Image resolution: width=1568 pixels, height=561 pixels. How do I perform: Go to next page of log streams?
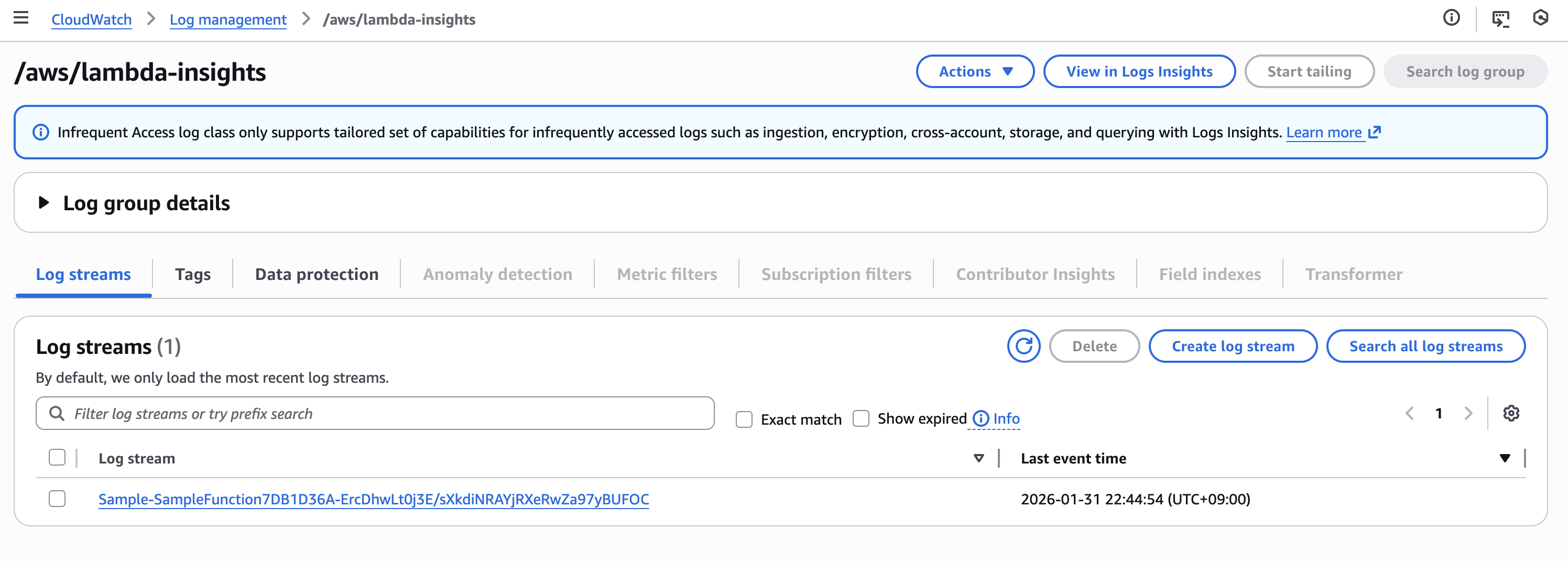click(x=1468, y=414)
